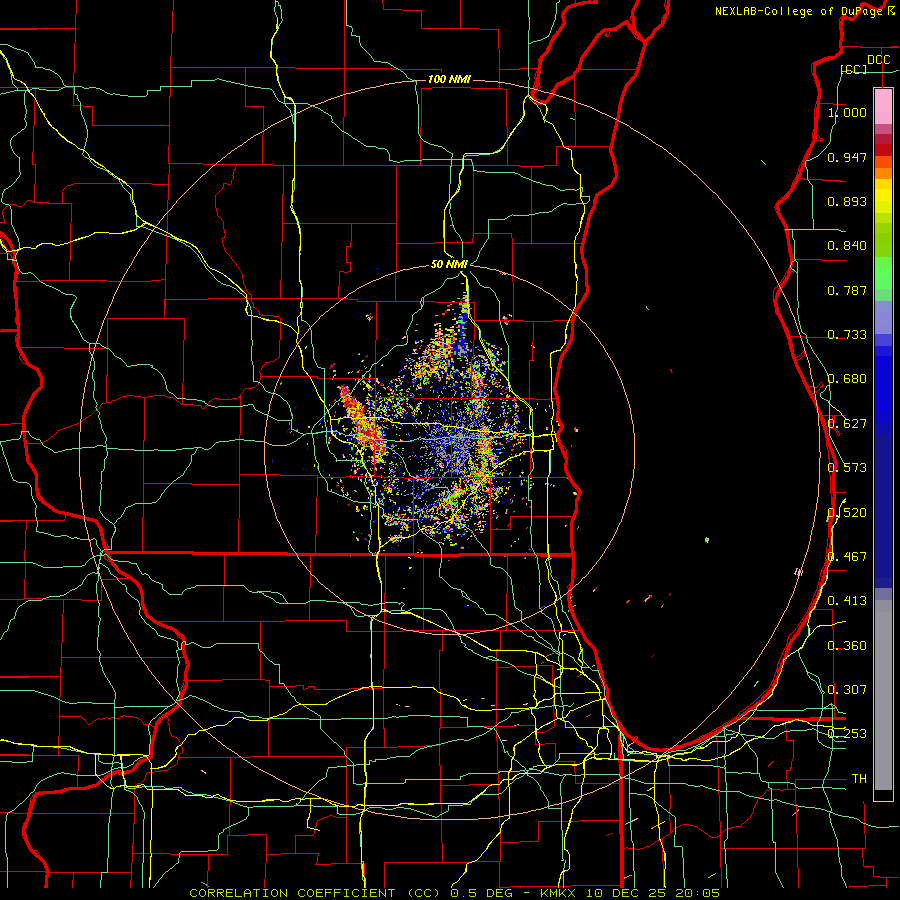The image size is (900, 900).
Task: Click the 0.307 scale value
Action: click(x=847, y=690)
